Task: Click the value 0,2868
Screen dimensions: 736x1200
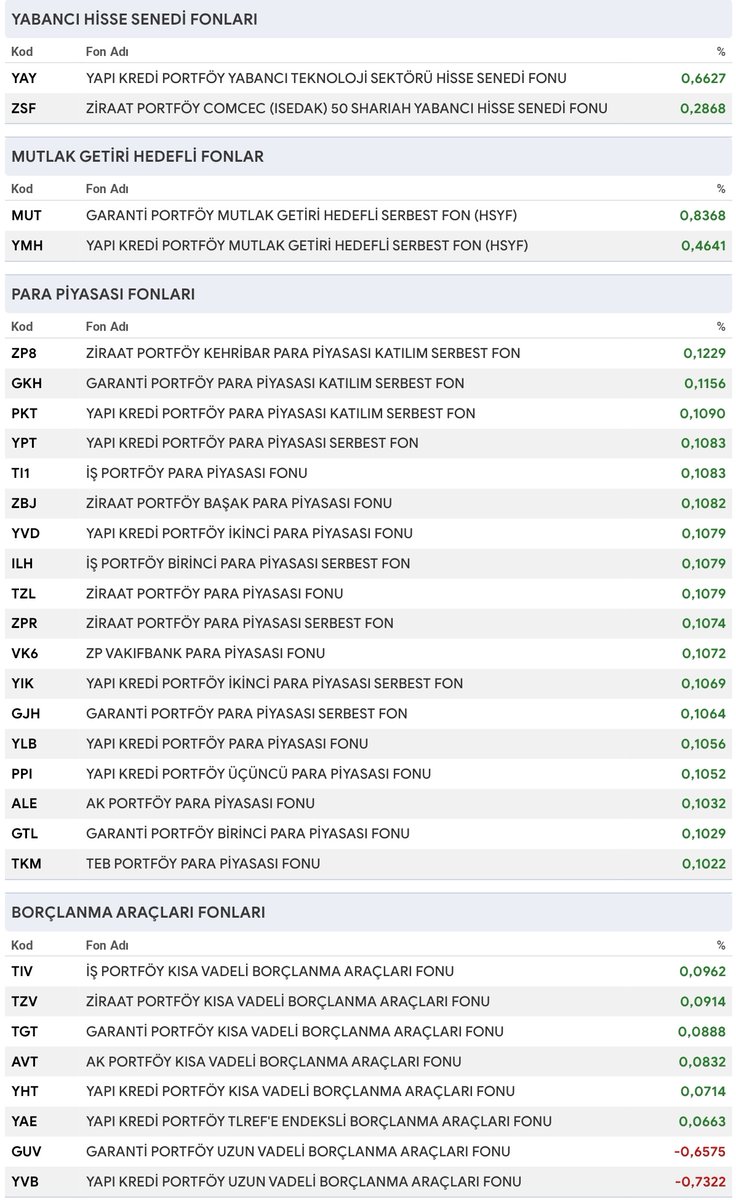Action: point(704,108)
